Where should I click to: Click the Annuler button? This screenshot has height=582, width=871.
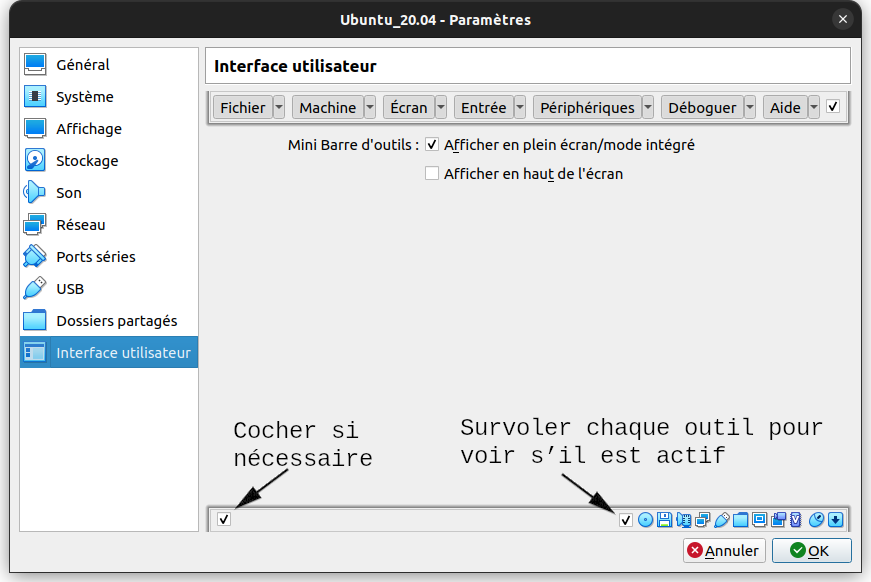(724, 551)
